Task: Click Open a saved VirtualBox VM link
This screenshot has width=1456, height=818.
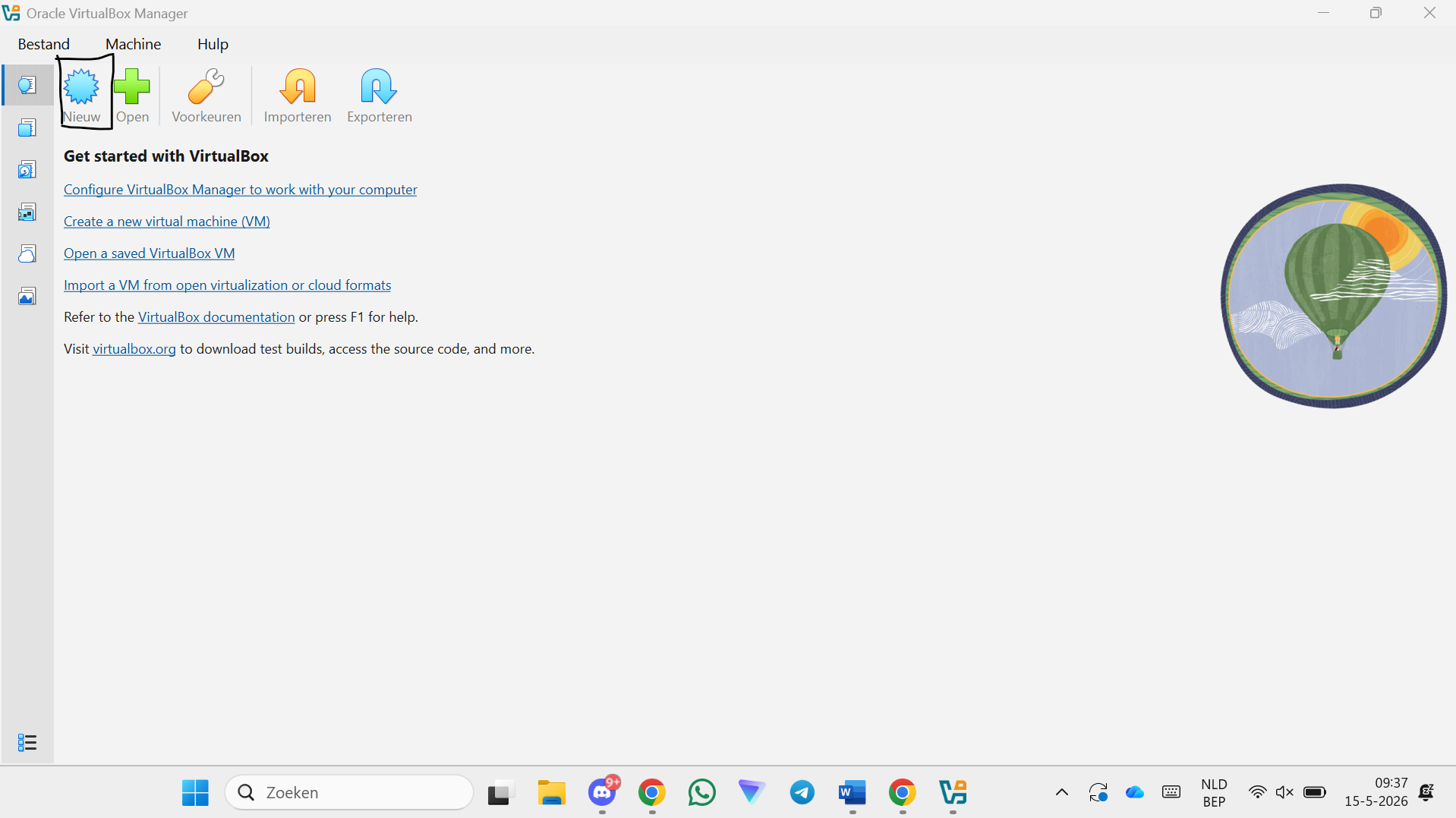Action: pos(150,253)
